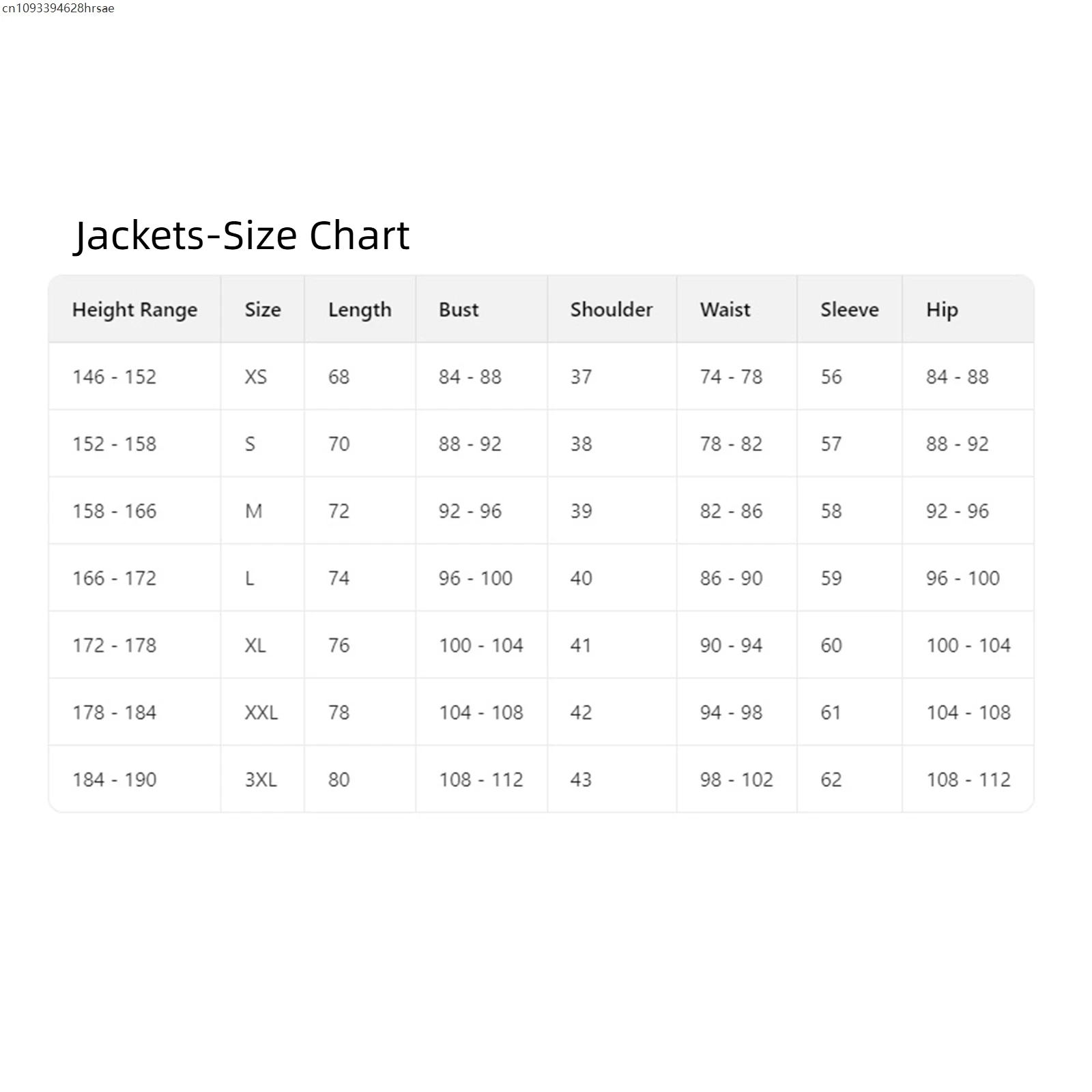Click the Shoulder column header
Image resolution: width=1092 pixels, height=1092 pixels.
click(612, 310)
